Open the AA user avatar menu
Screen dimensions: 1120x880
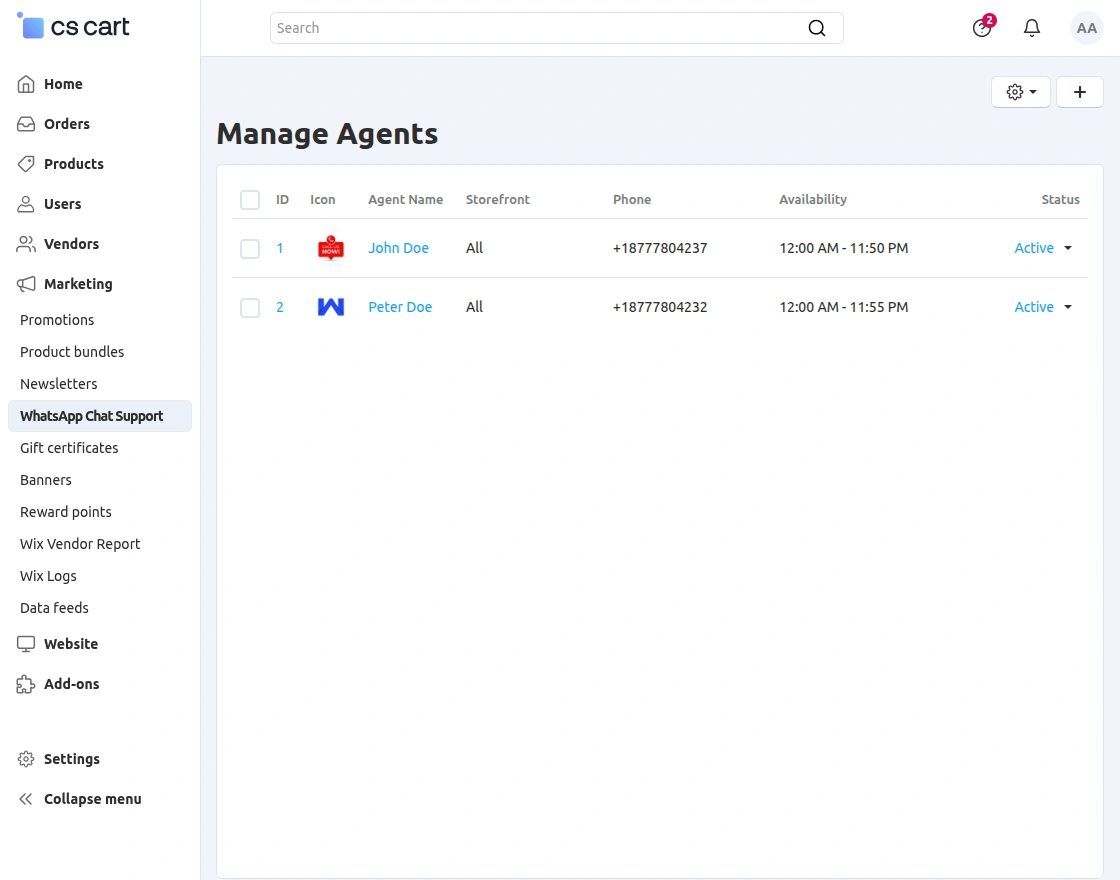pyautogui.click(x=1086, y=28)
